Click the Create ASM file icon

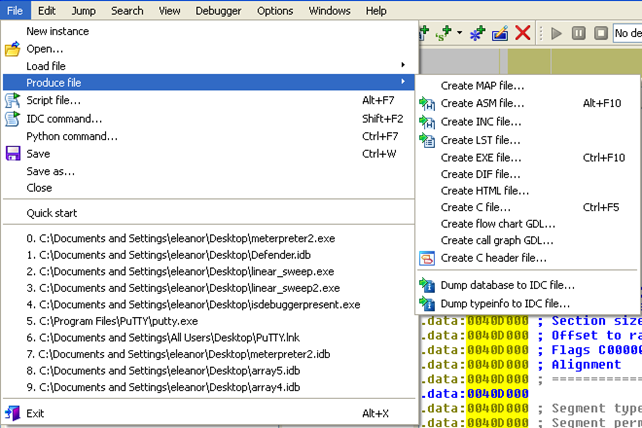coord(427,103)
